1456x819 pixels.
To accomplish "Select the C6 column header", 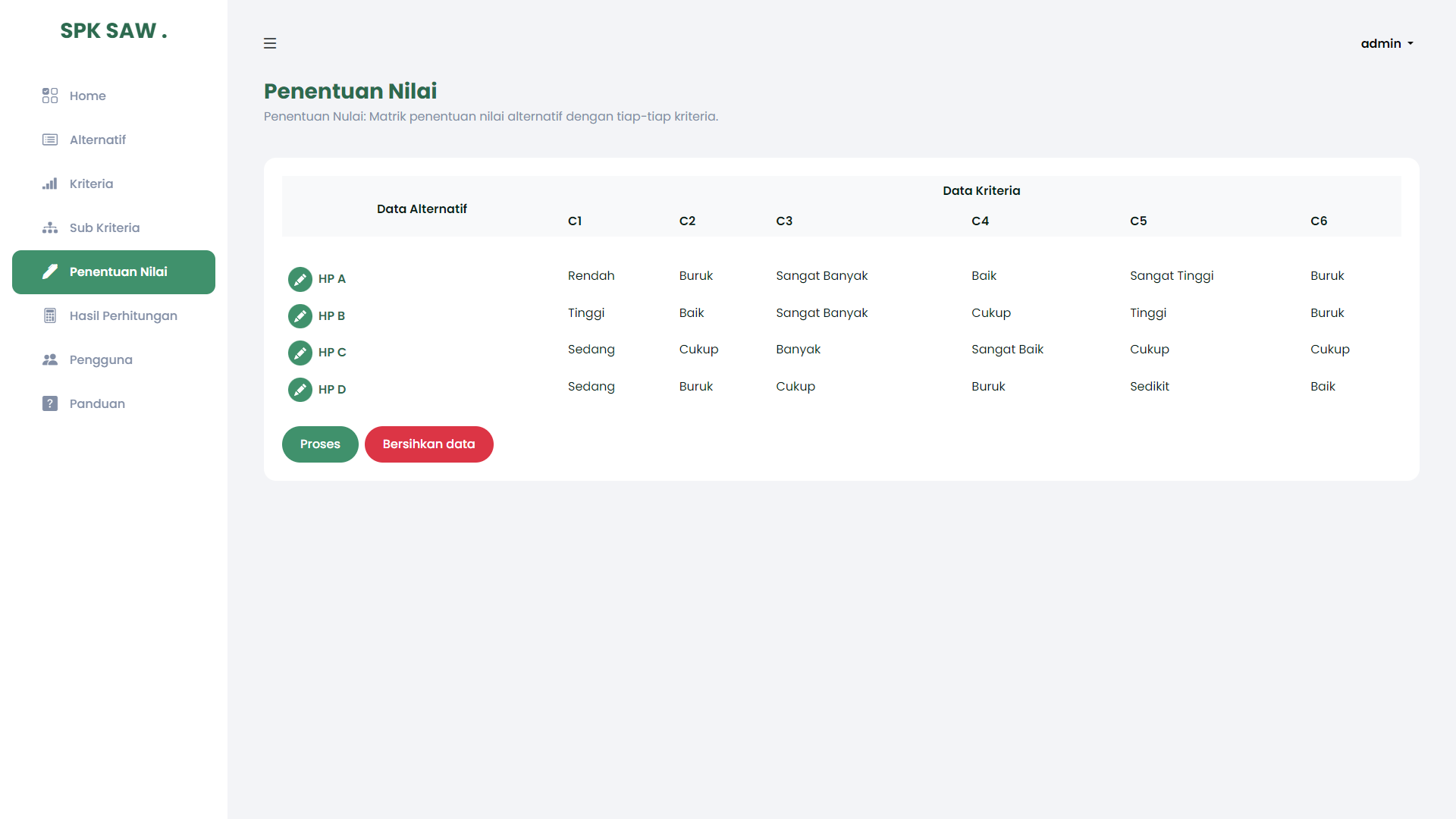I will tap(1319, 221).
